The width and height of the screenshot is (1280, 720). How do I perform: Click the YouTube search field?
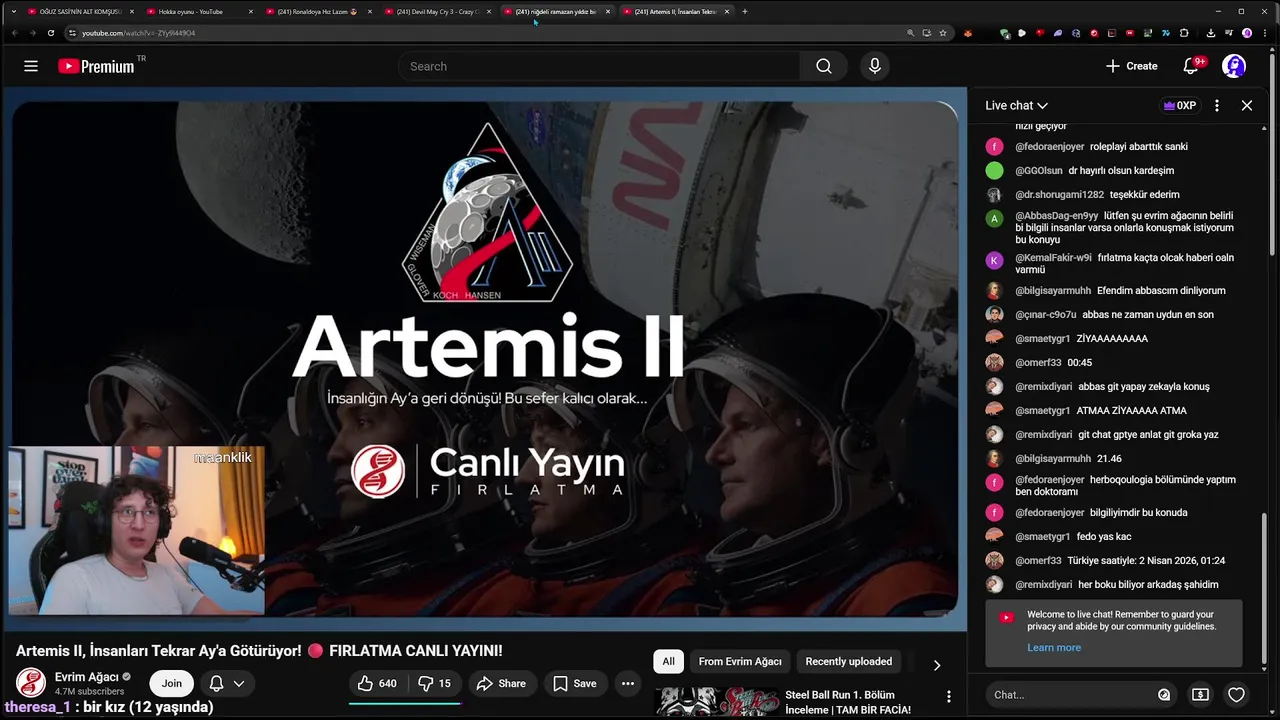coord(598,66)
